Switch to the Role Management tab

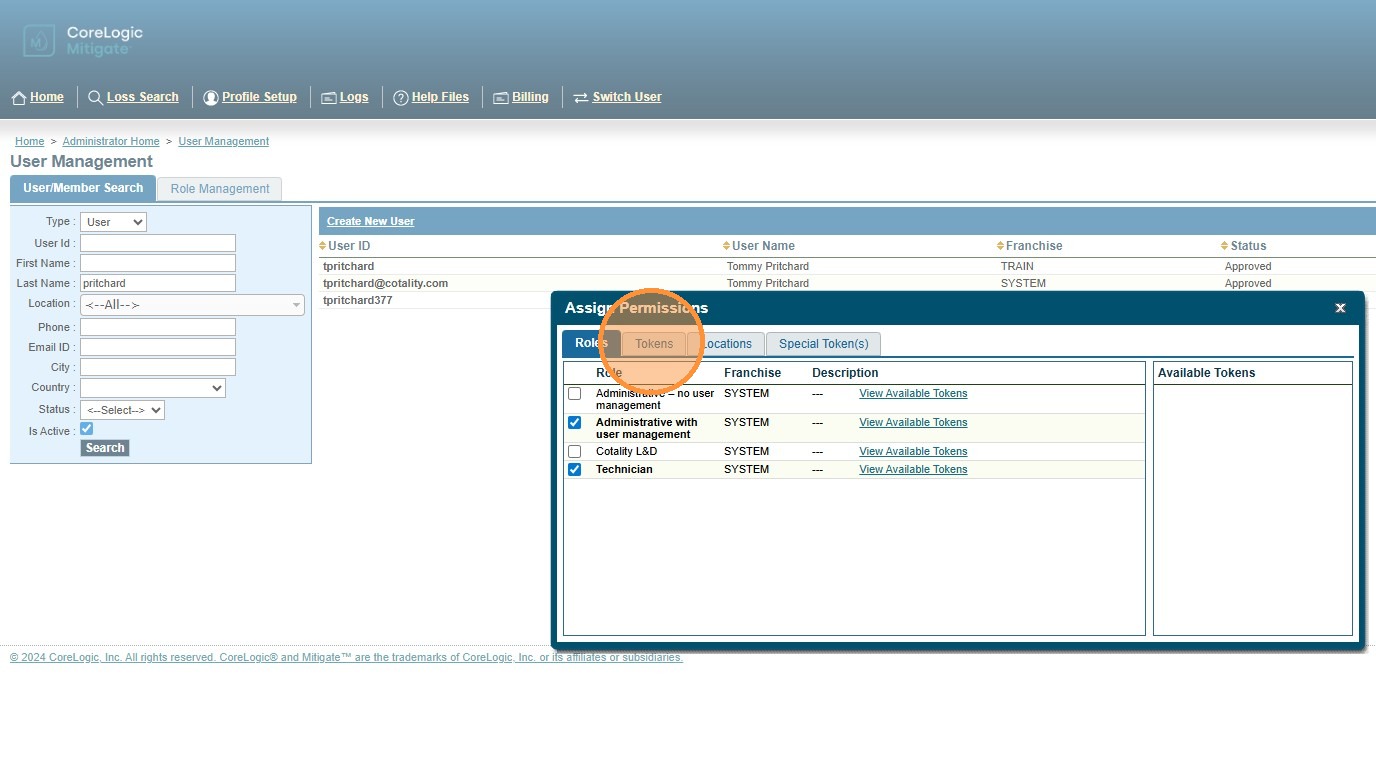(219, 189)
